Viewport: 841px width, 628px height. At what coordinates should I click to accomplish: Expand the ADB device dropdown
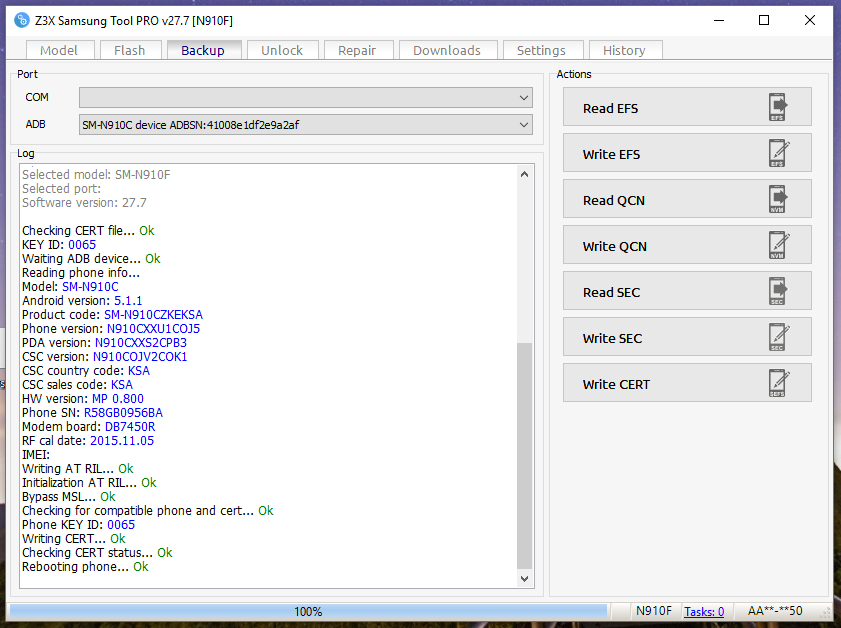(x=306, y=125)
